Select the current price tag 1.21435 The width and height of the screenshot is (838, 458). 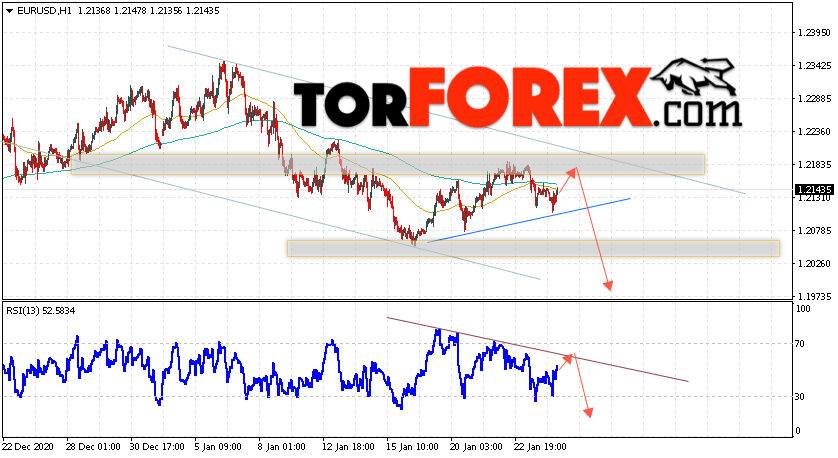coord(814,190)
